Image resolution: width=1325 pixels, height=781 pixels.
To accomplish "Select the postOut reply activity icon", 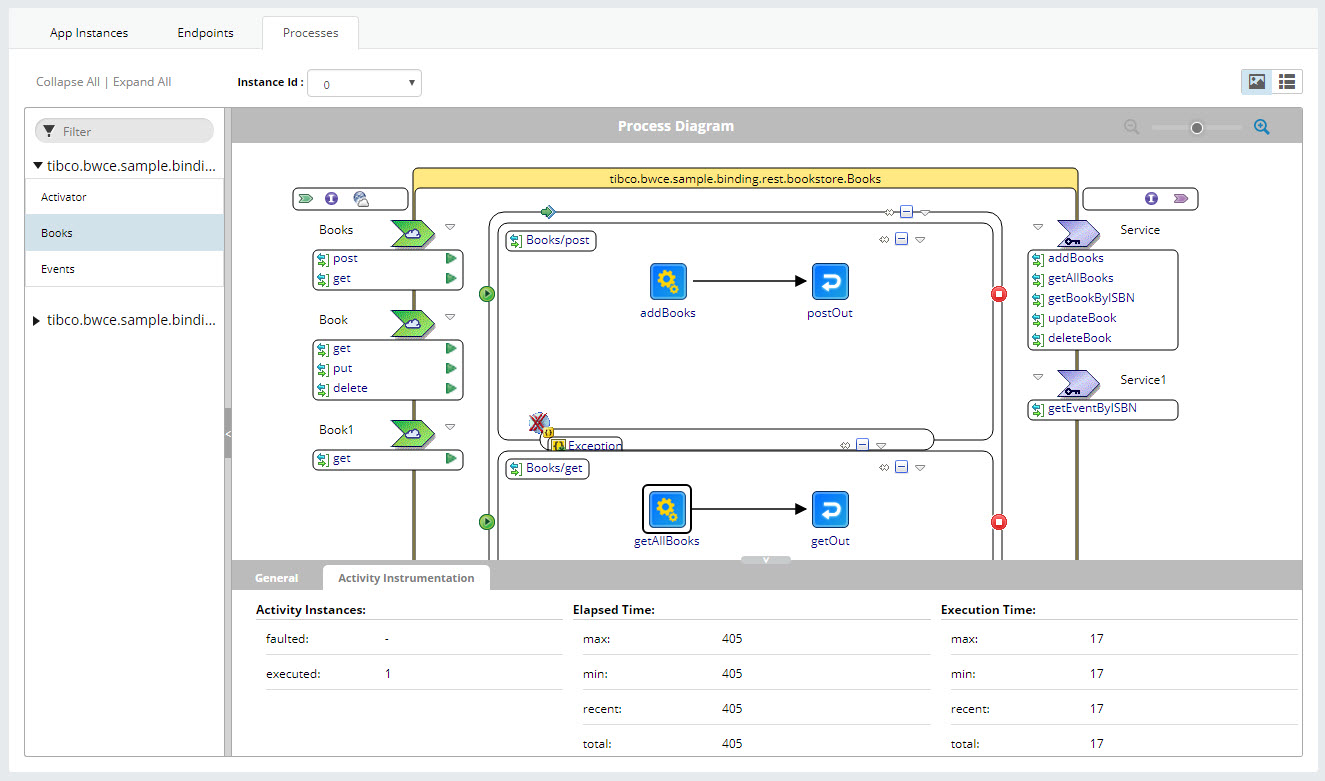I will pos(830,282).
